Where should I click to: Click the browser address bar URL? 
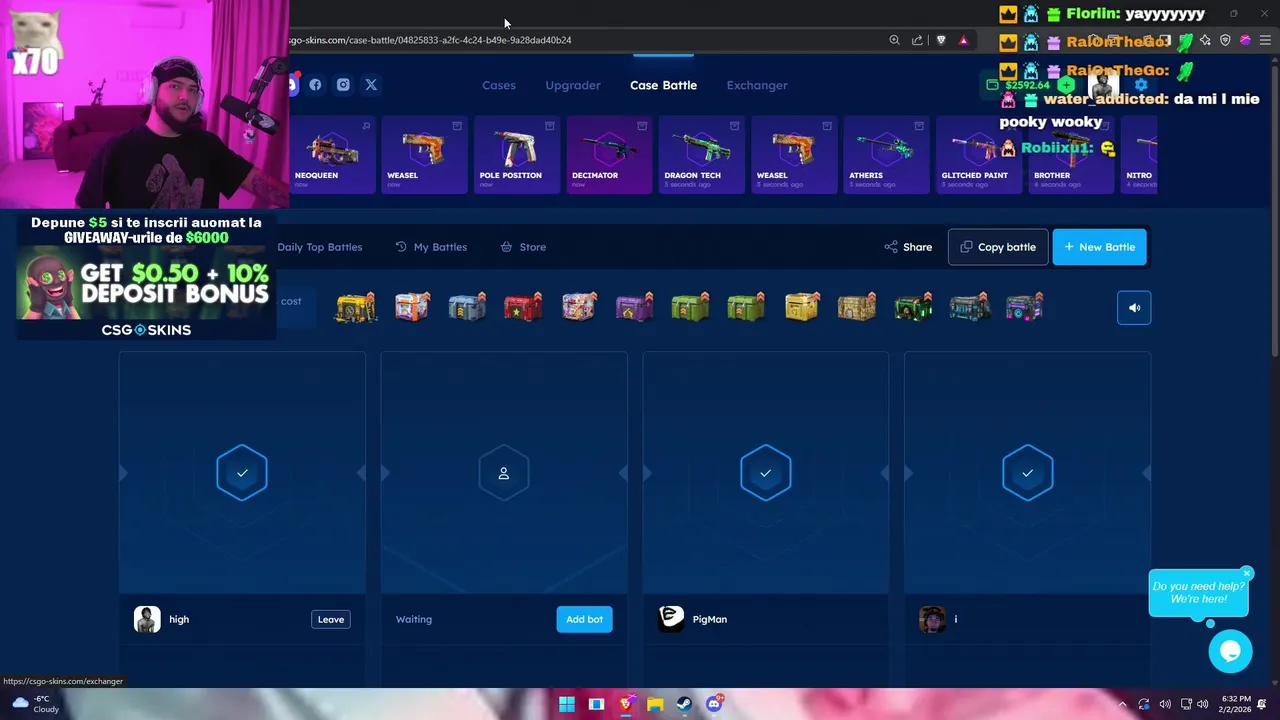coord(430,40)
